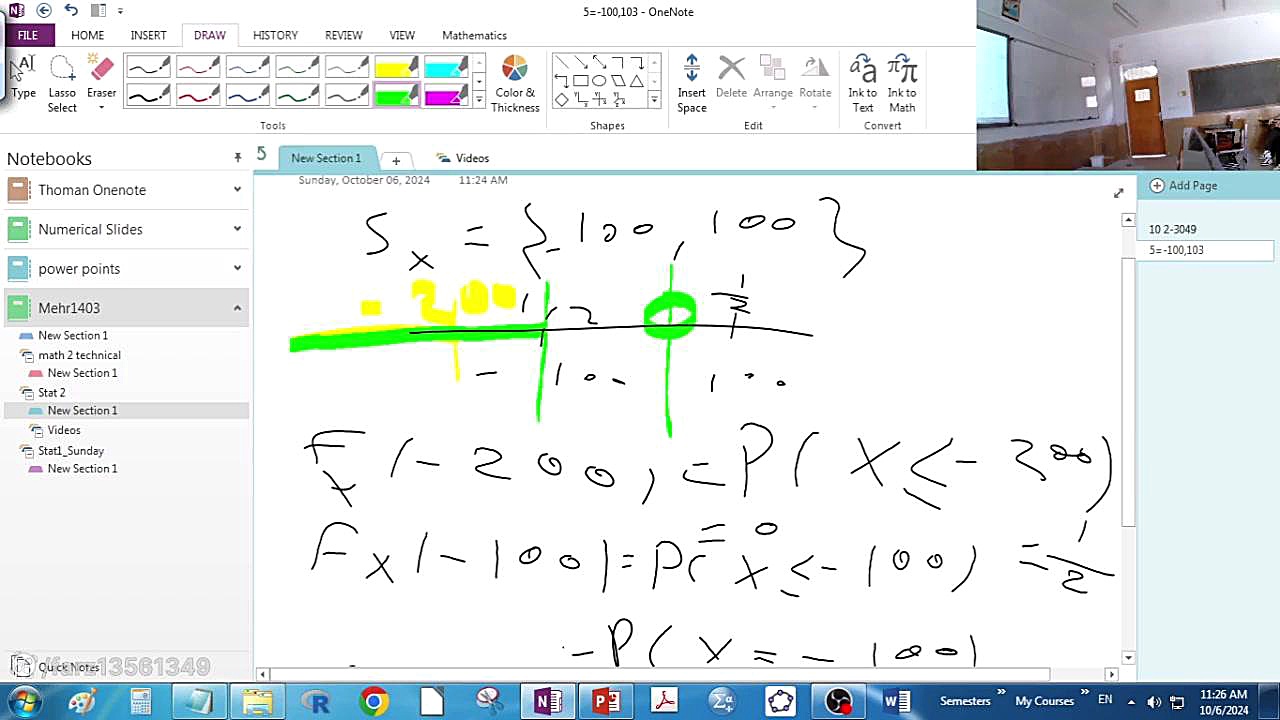Expand the Thoman Onenote notebook
The image size is (1280, 720).
[x=237, y=189]
